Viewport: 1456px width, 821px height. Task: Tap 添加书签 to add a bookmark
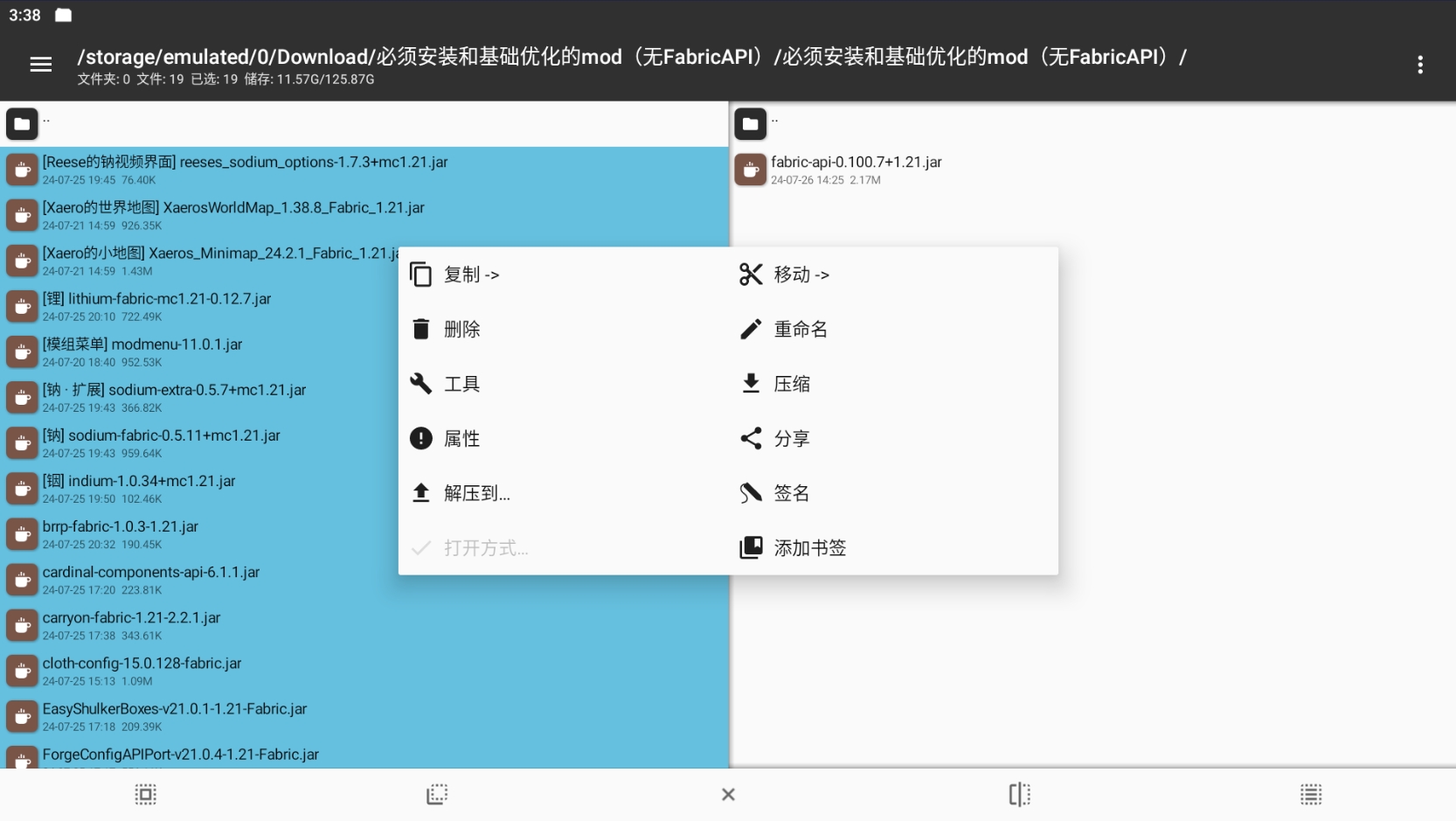click(893, 548)
